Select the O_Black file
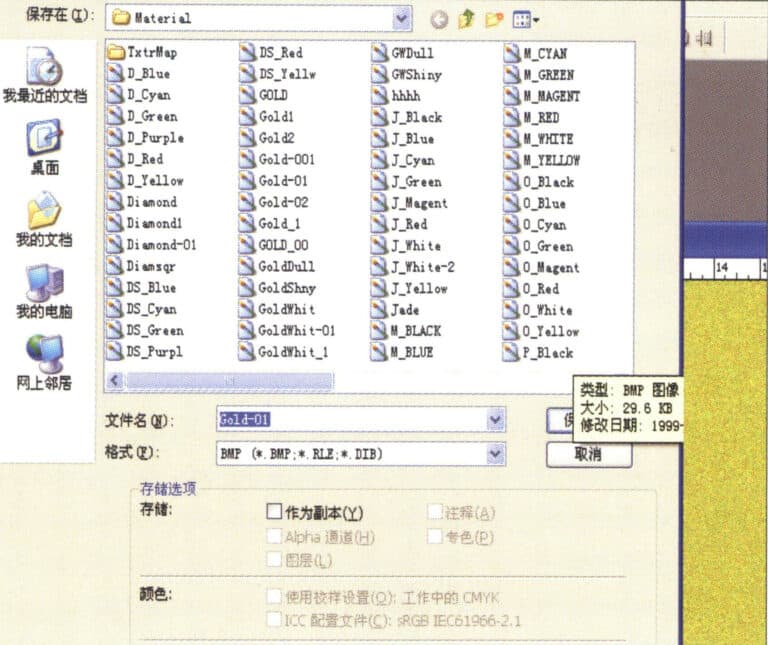Screen dimensions: 768x645 [539, 182]
